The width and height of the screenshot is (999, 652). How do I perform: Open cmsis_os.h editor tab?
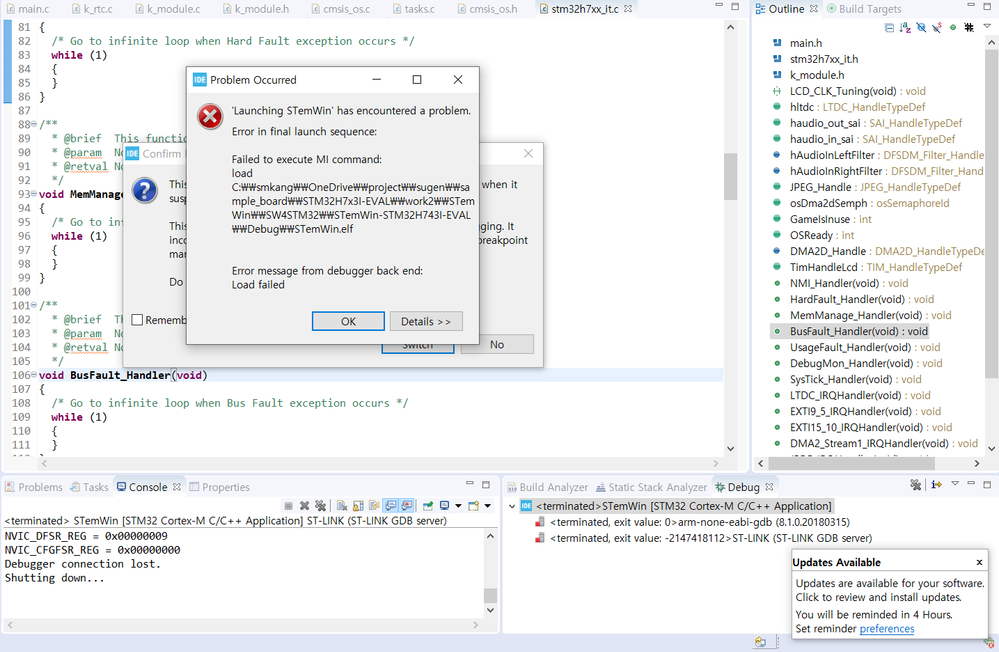487,9
